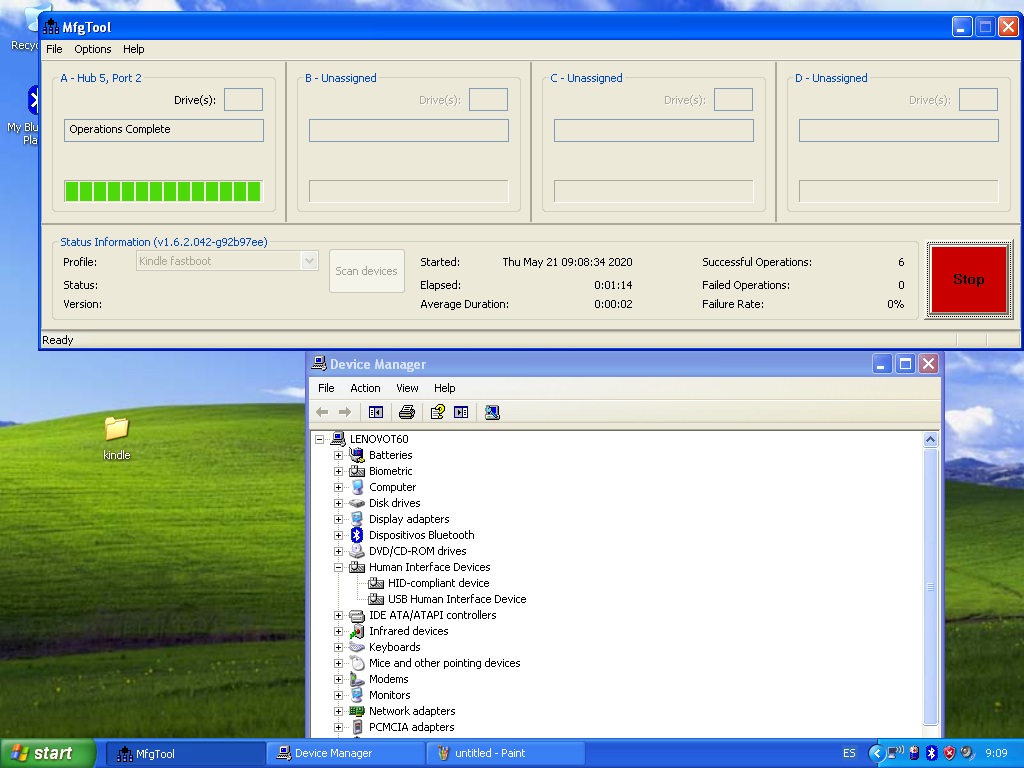Open the Action menu in Device Manager

pos(365,388)
